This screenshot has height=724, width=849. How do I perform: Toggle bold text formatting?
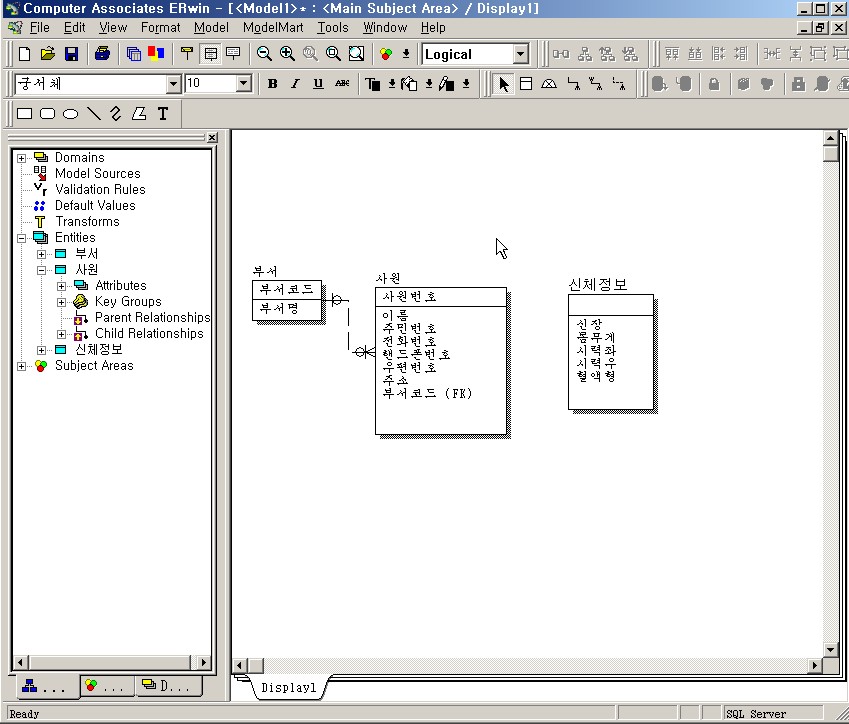(x=272, y=84)
